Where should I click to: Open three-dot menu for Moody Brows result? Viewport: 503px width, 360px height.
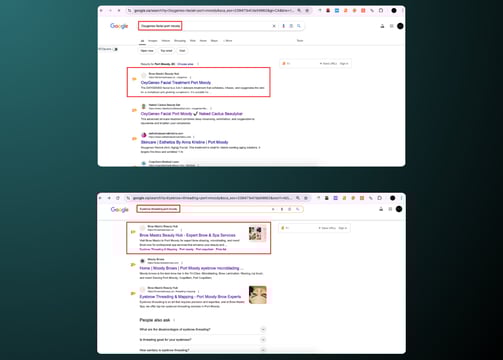(x=182, y=263)
